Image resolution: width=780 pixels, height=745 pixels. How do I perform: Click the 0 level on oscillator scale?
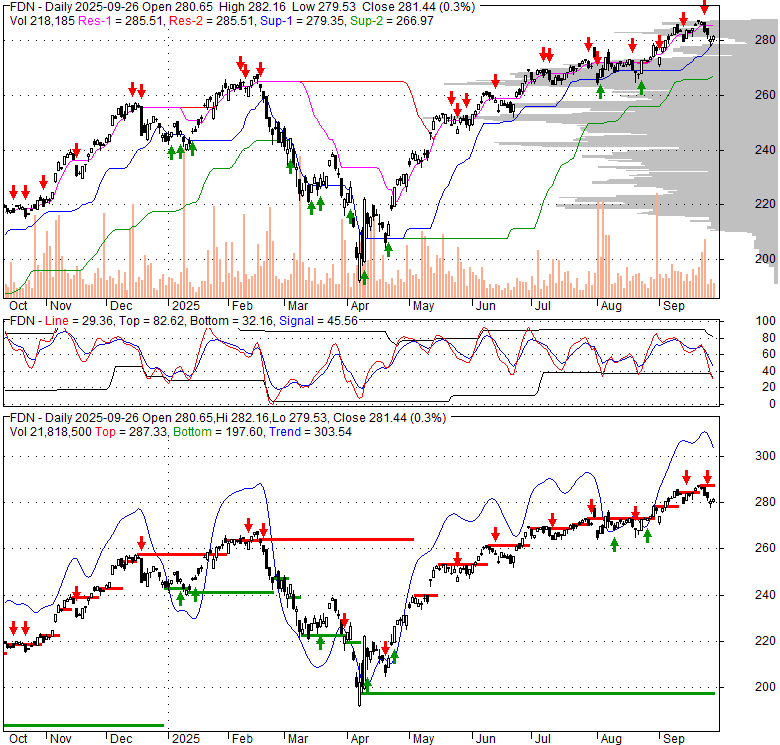point(772,404)
